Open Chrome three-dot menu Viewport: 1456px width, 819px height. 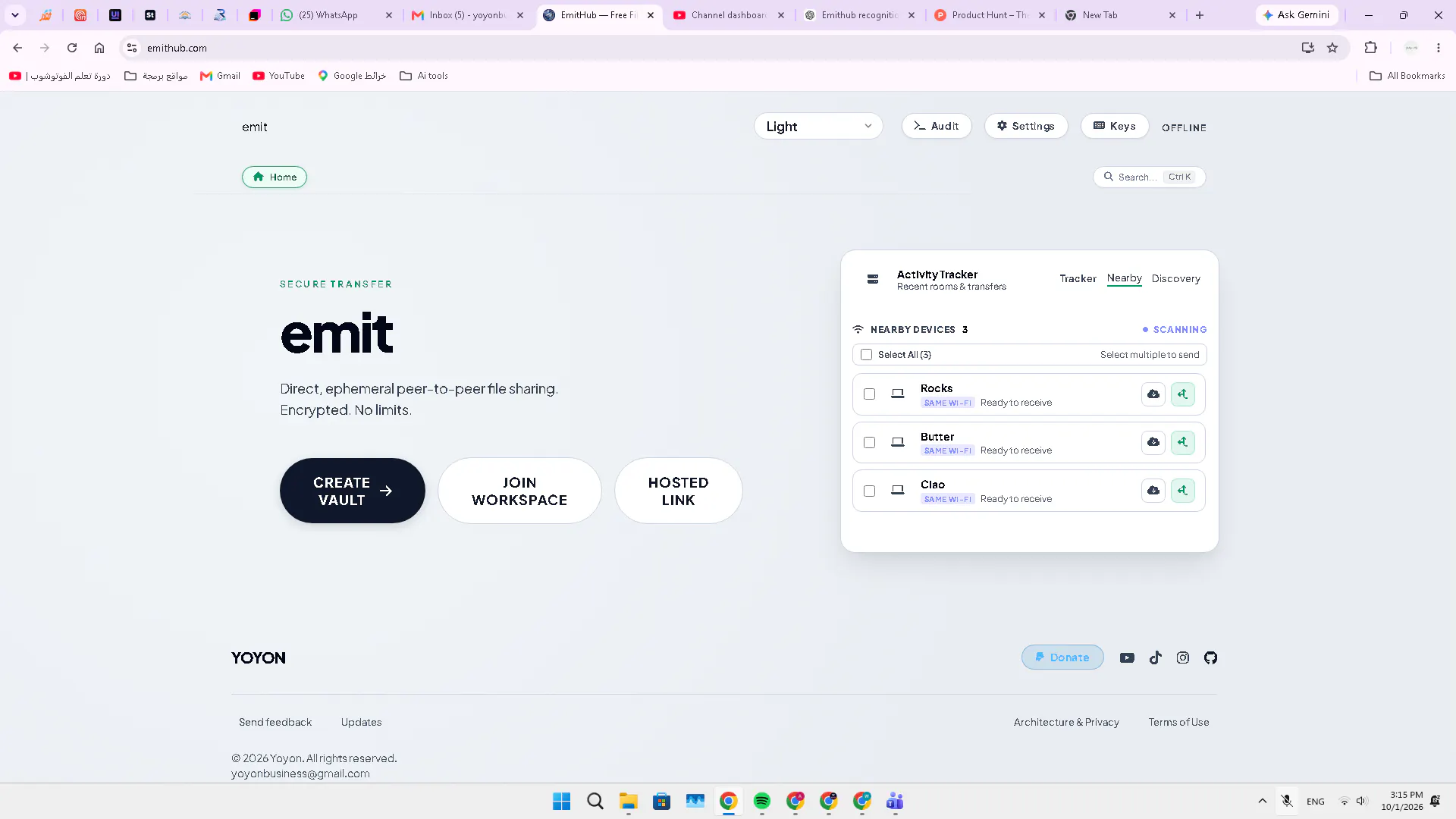[x=1439, y=48]
